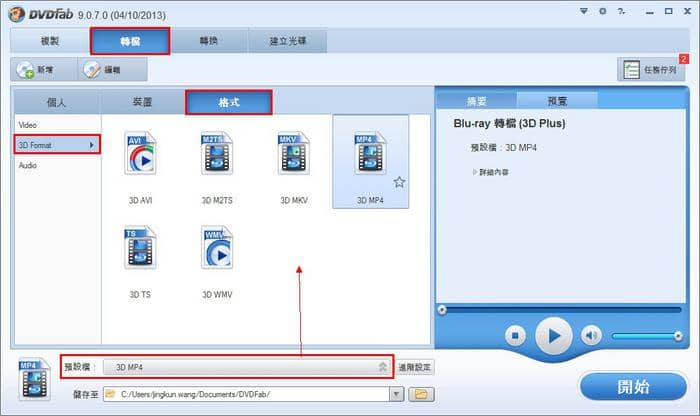Stop preview playback

[515, 335]
